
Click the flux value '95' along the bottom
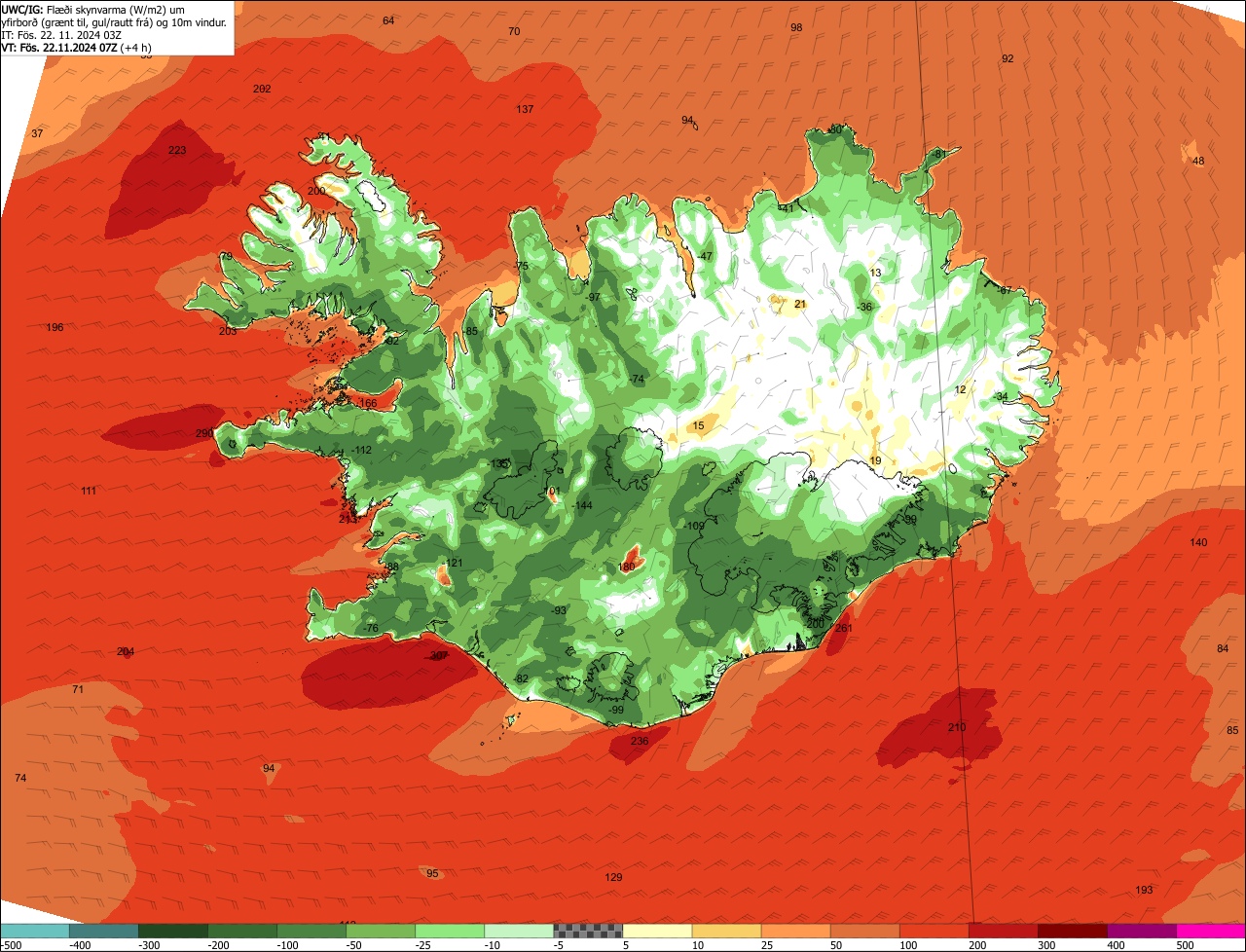[x=432, y=874]
